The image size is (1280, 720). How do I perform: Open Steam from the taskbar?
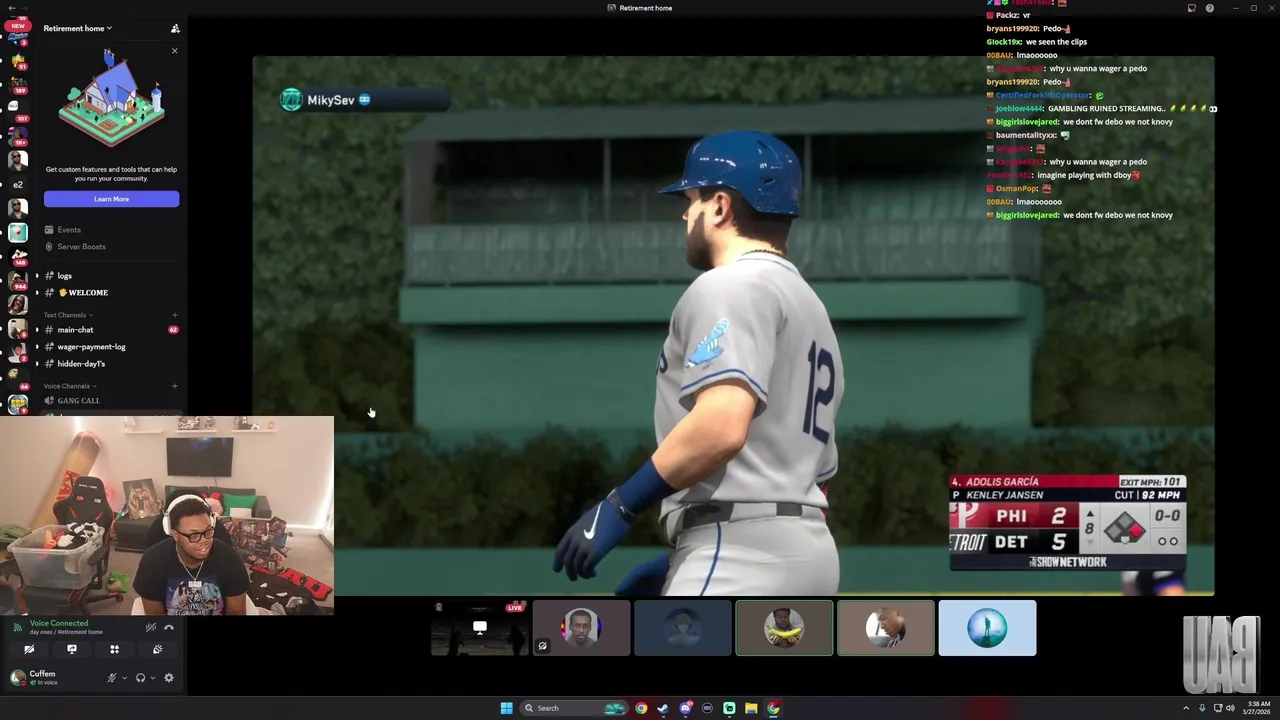(662, 708)
